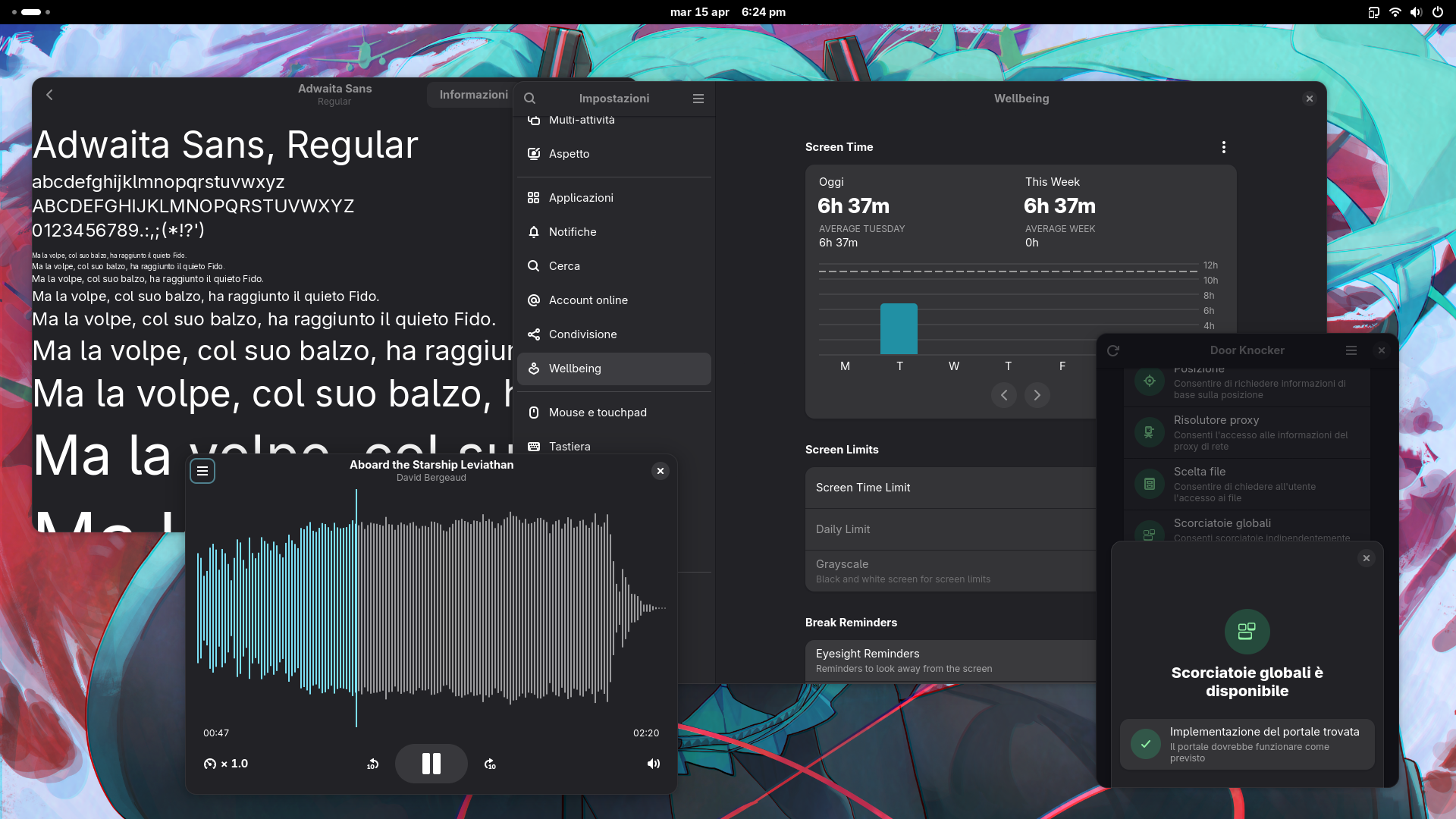Open the clock and calendar menu
This screenshot has width=1456, height=819.
coord(728,12)
